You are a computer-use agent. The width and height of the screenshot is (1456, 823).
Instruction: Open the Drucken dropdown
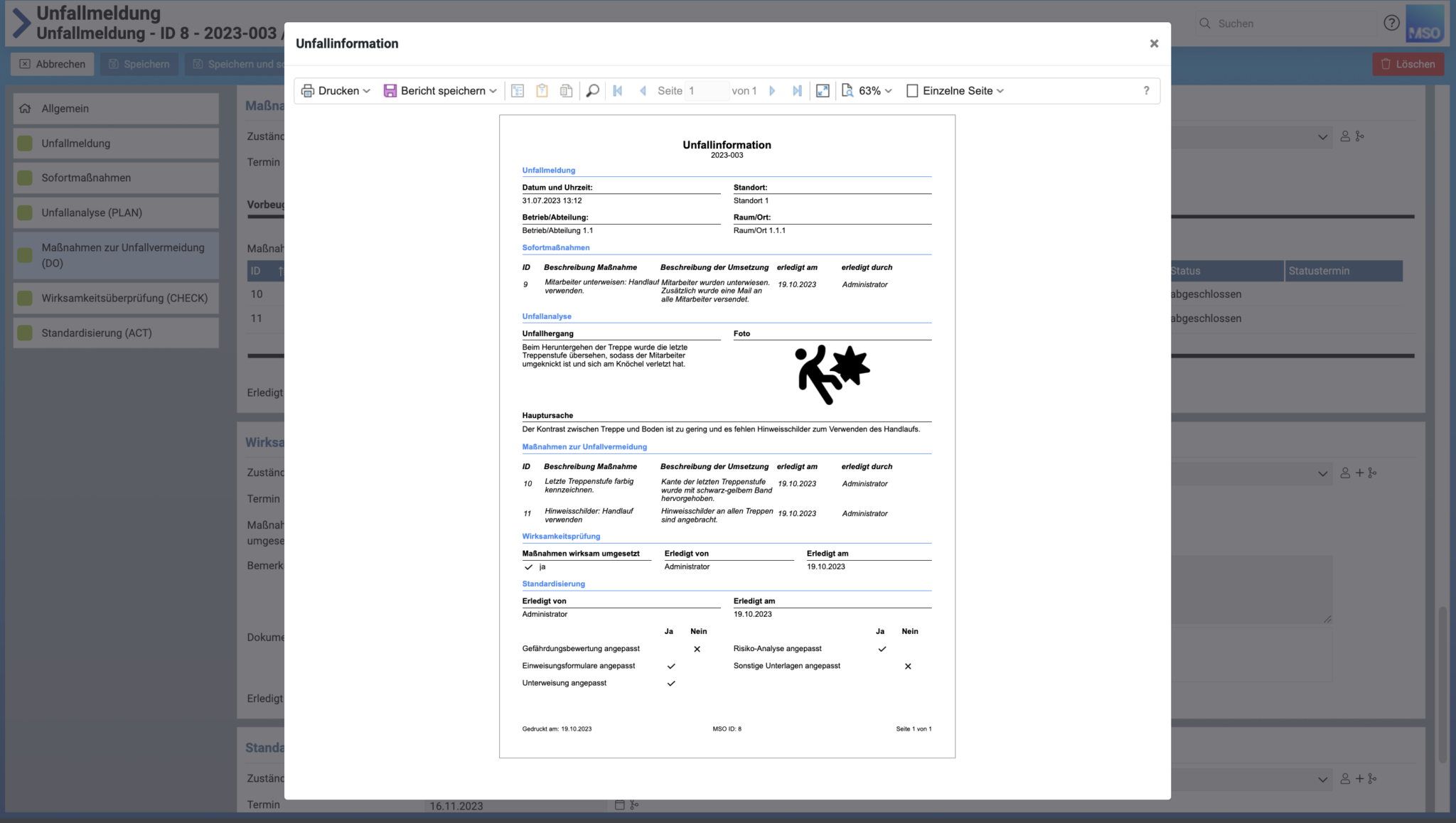click(x=335, y=90)
